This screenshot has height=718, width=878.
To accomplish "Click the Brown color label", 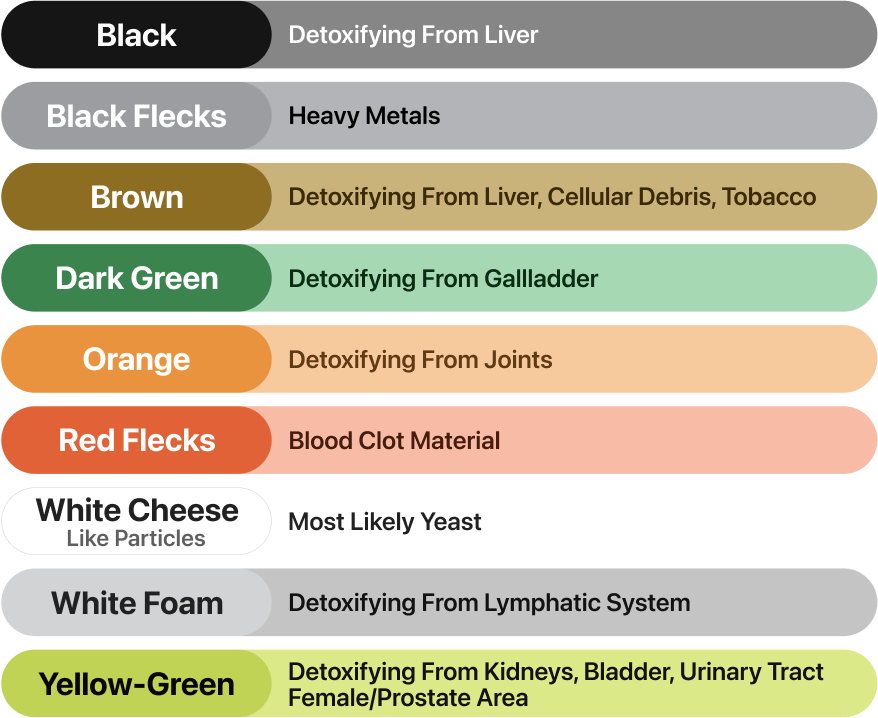I will tap(136, 197).
